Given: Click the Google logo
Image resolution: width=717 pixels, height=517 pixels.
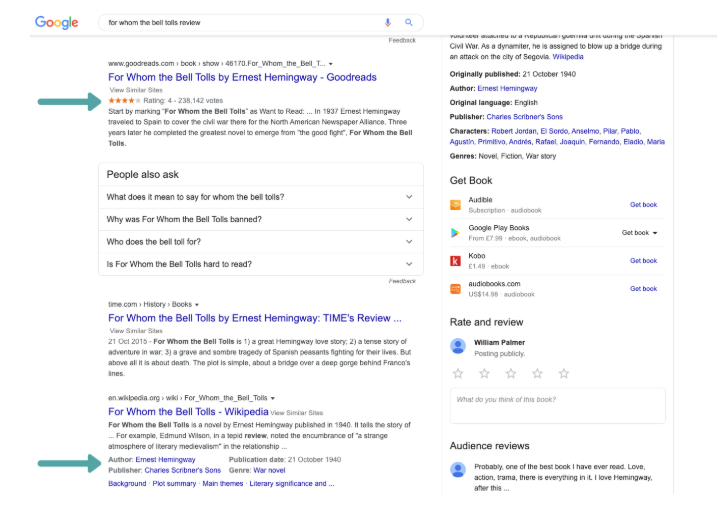Looking at the screenshot, I should pos(56,22).
